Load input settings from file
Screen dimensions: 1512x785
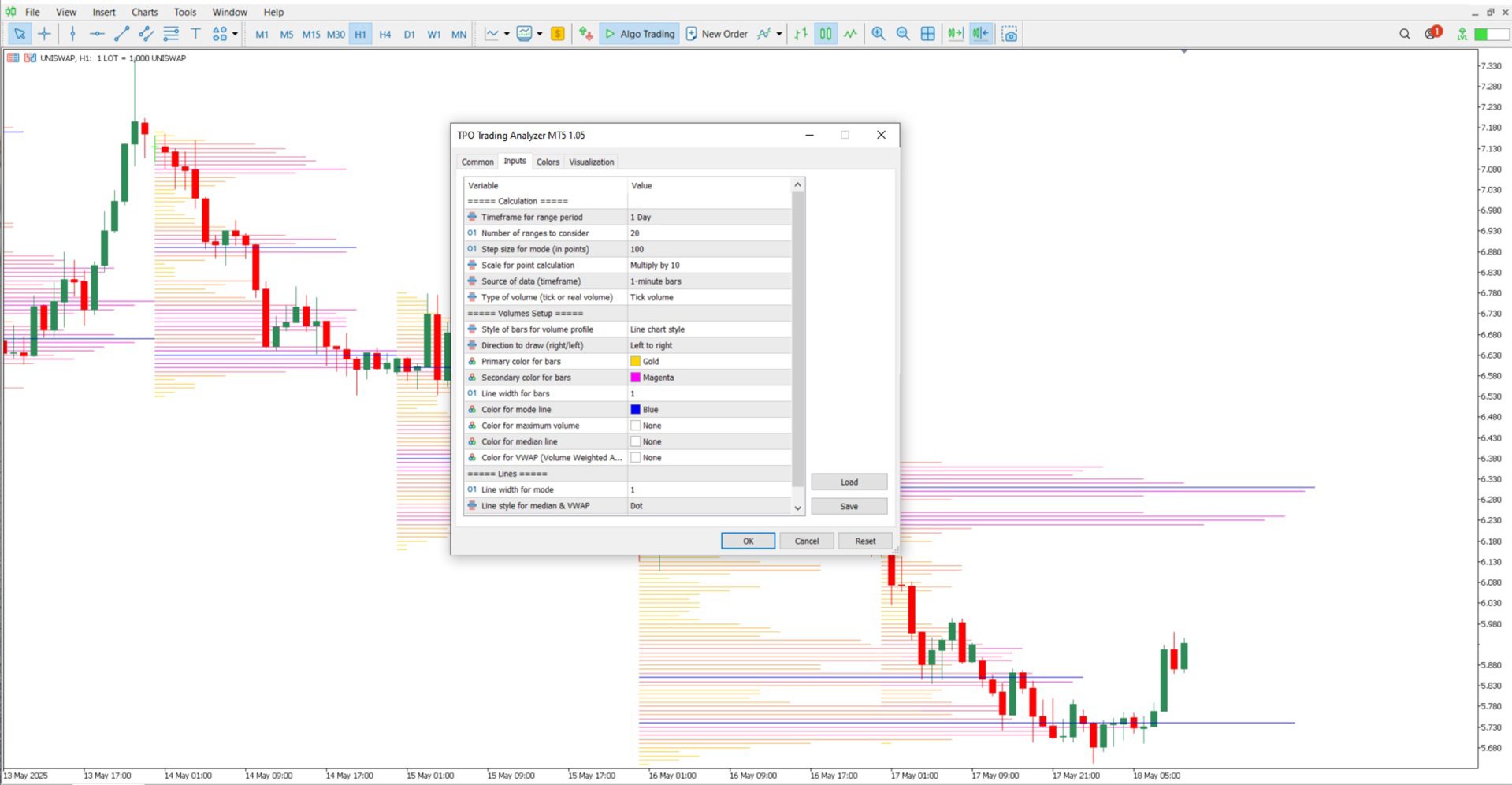849,482
